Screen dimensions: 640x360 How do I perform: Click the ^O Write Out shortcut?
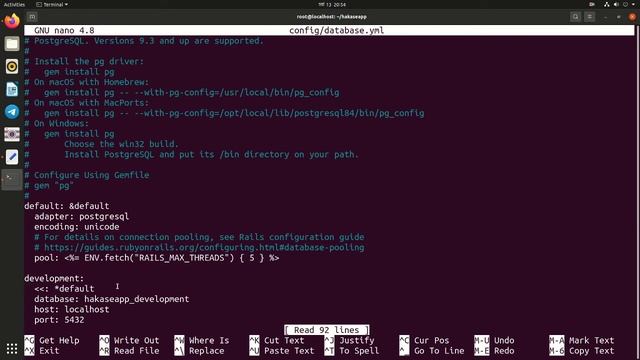pyautogui.click(x=129, y=340)
